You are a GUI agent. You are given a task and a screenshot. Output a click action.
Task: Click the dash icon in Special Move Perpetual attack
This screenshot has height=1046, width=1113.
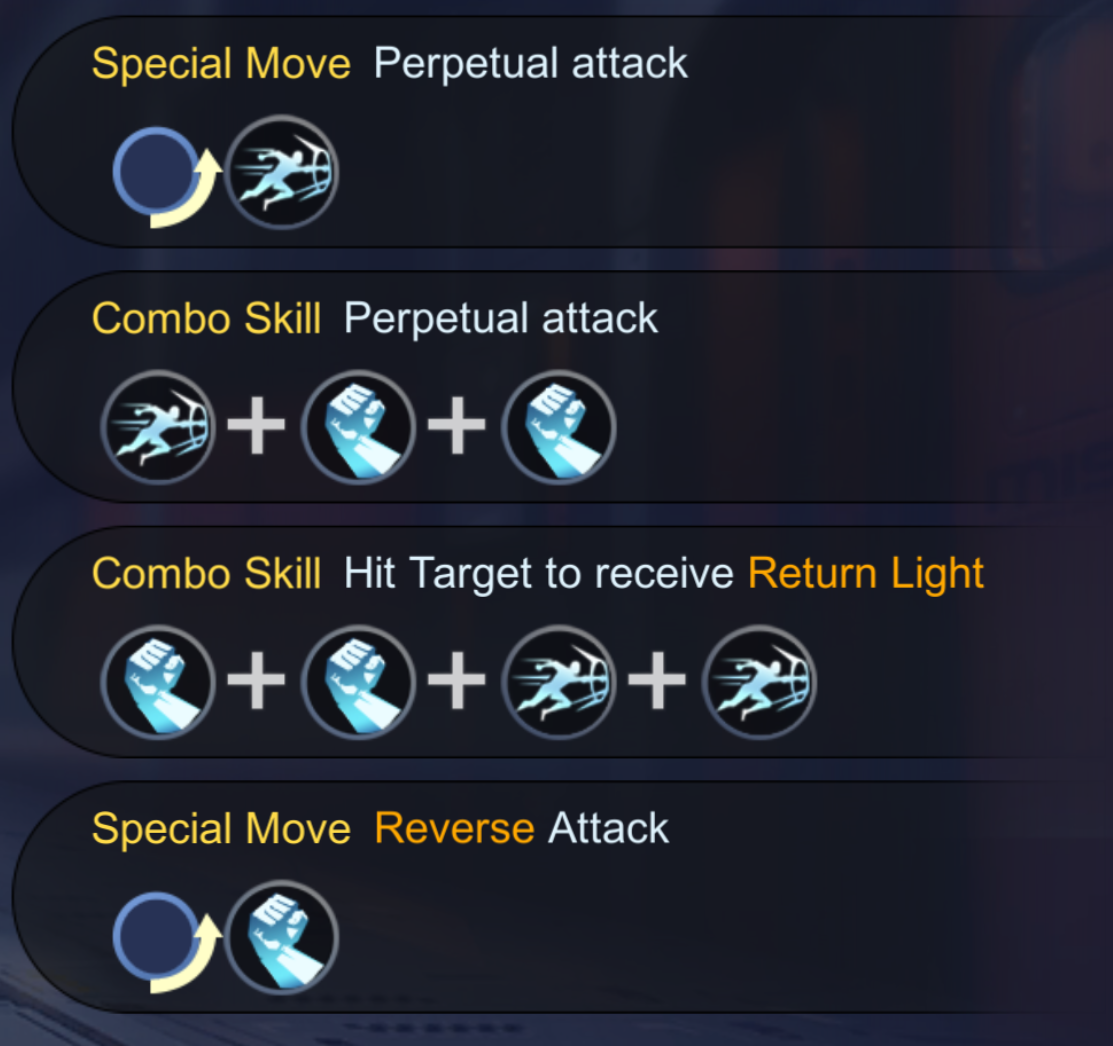281,172
